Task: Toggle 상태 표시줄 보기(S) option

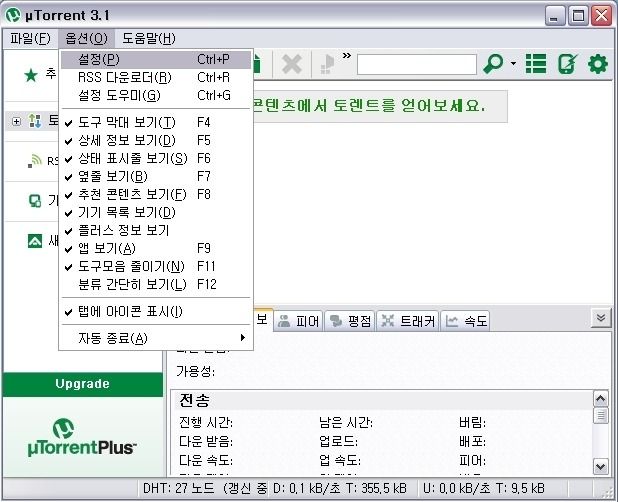Action: click(156, 158)
